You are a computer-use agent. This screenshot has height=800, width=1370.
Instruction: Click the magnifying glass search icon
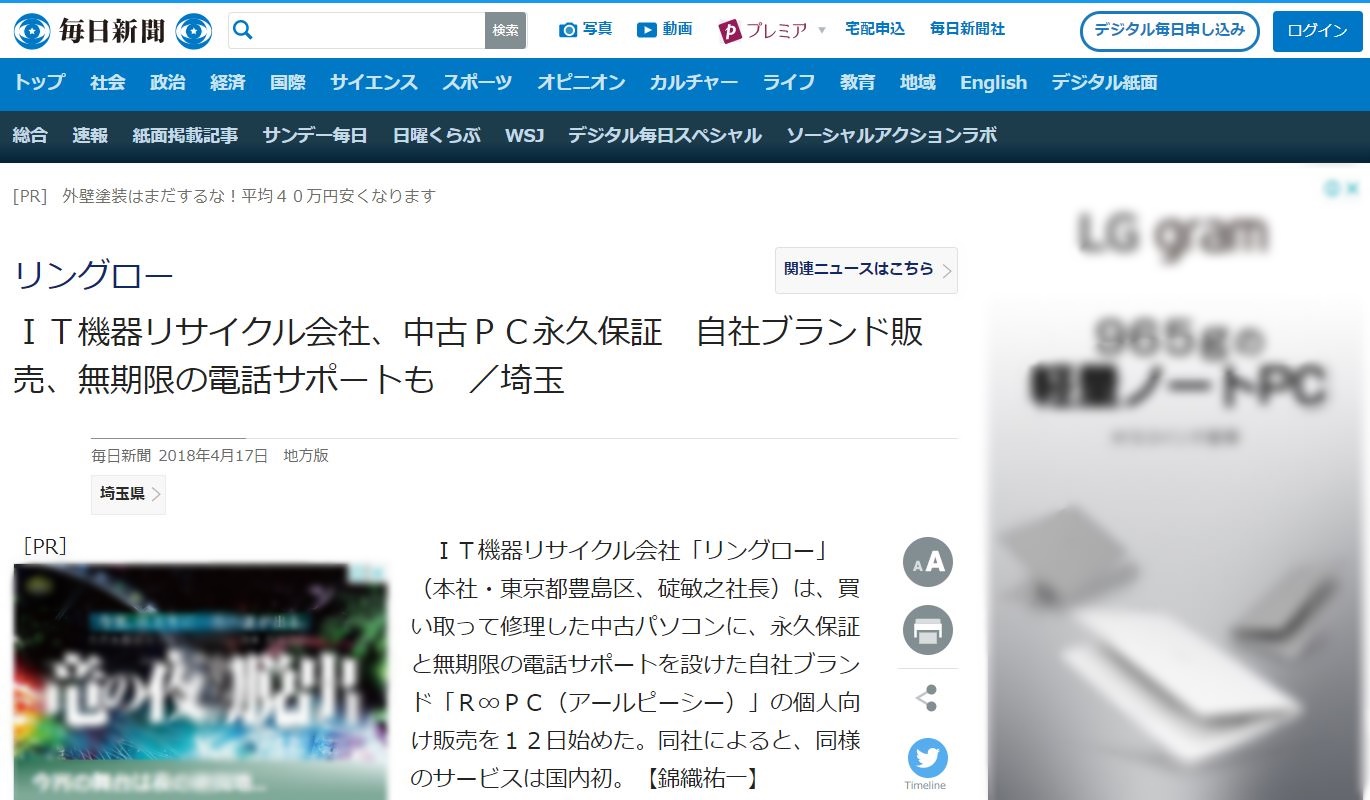243,31
